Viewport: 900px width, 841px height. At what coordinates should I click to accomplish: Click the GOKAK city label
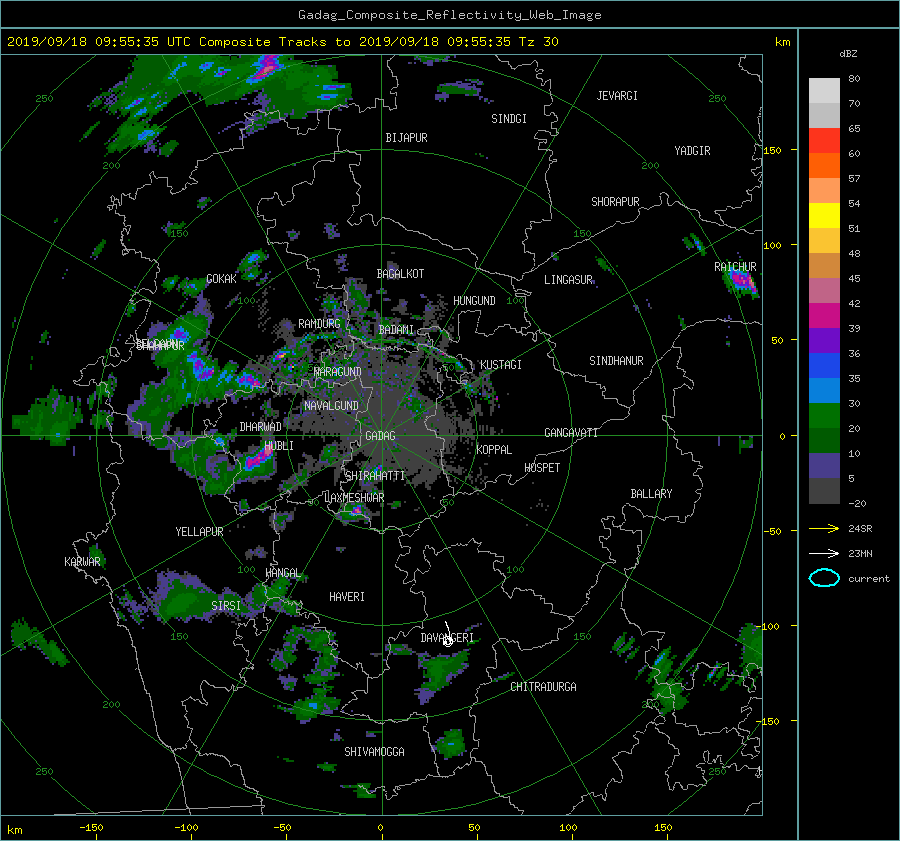pyautogui.click(x=221, y=279)
